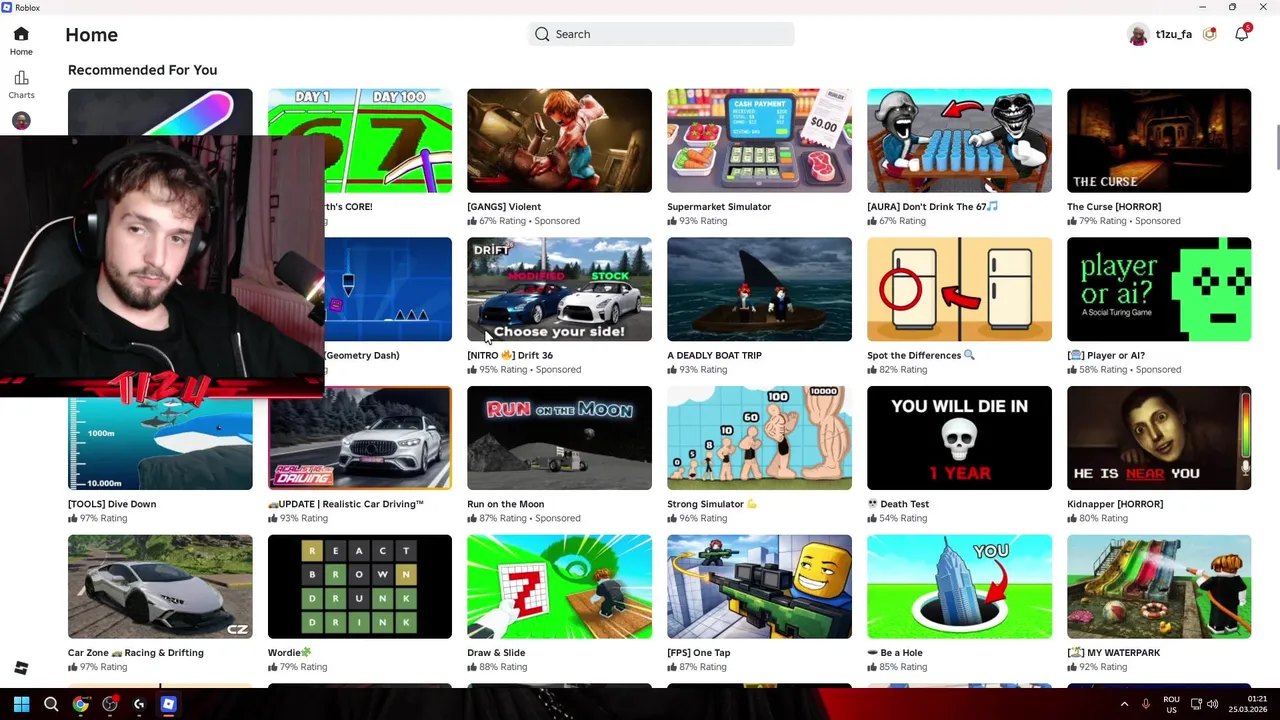Click the bottom-most sidebar icon
The image size is (1280, 720).
tap(21, 668)
